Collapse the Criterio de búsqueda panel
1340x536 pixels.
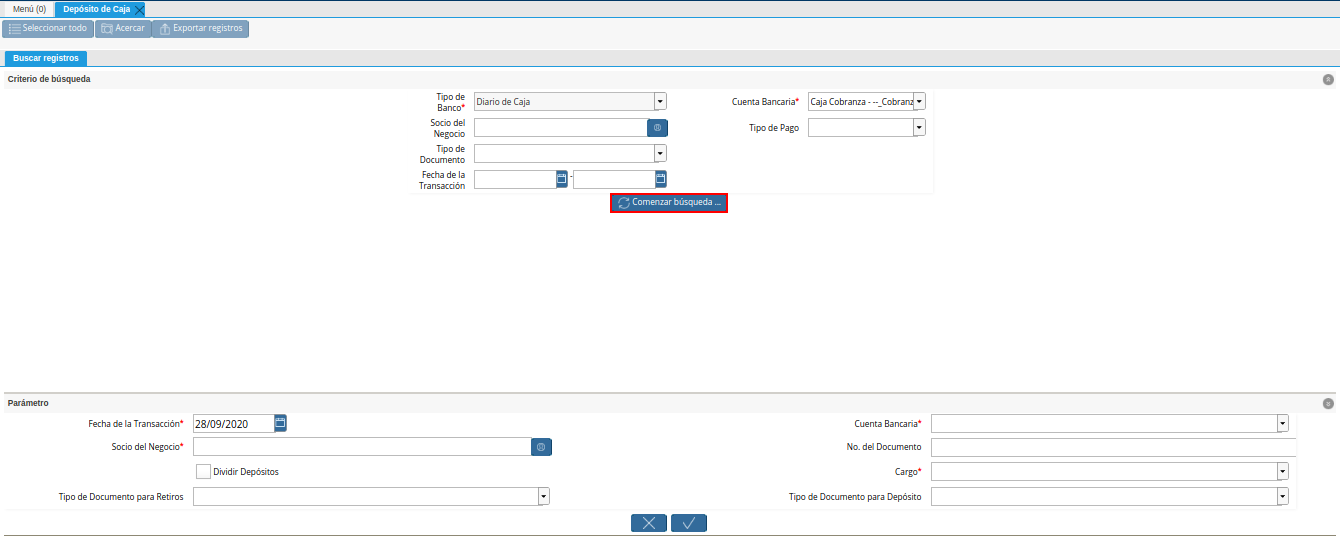(1328, 79)
